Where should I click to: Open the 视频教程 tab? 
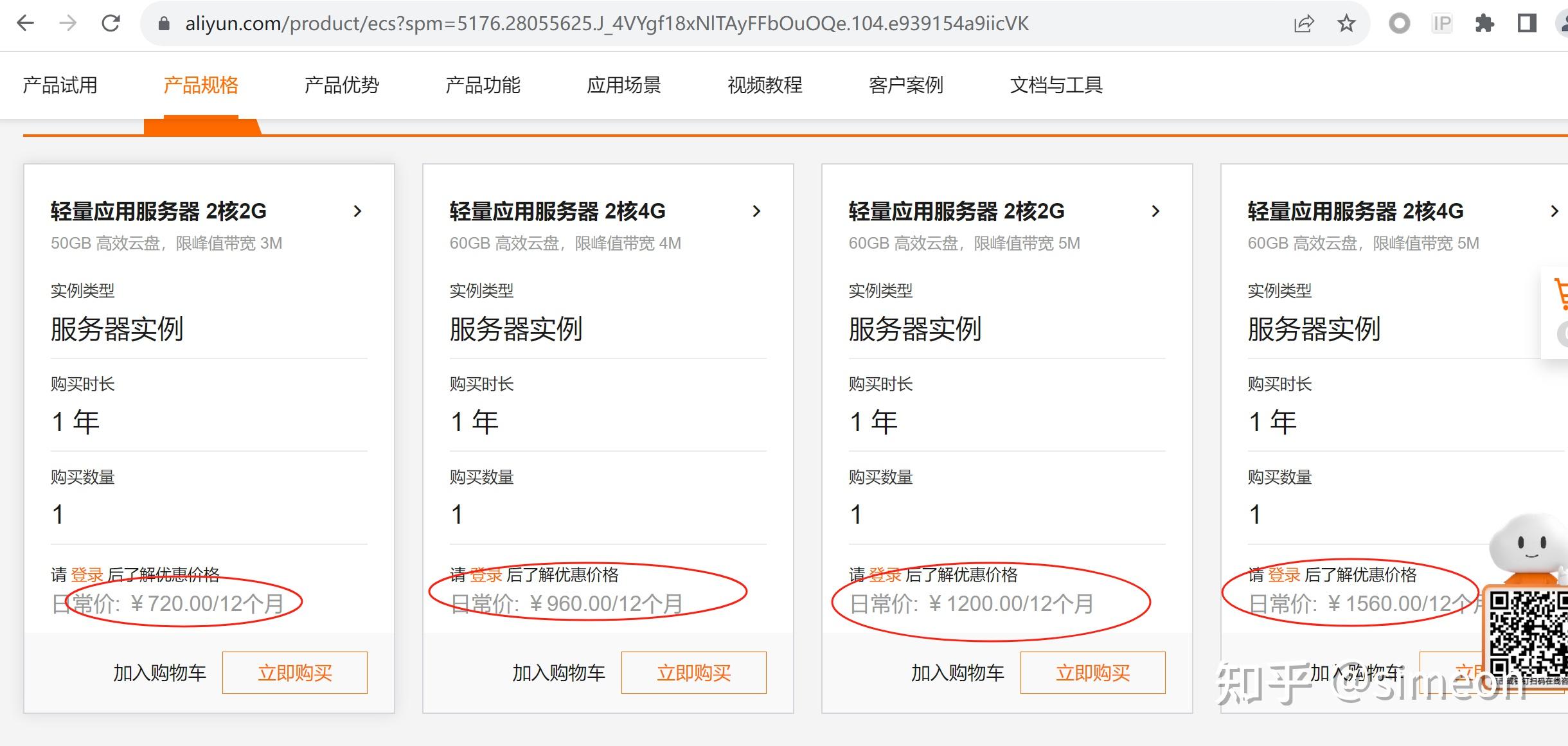pyautogui.click(x=765, y=85)
